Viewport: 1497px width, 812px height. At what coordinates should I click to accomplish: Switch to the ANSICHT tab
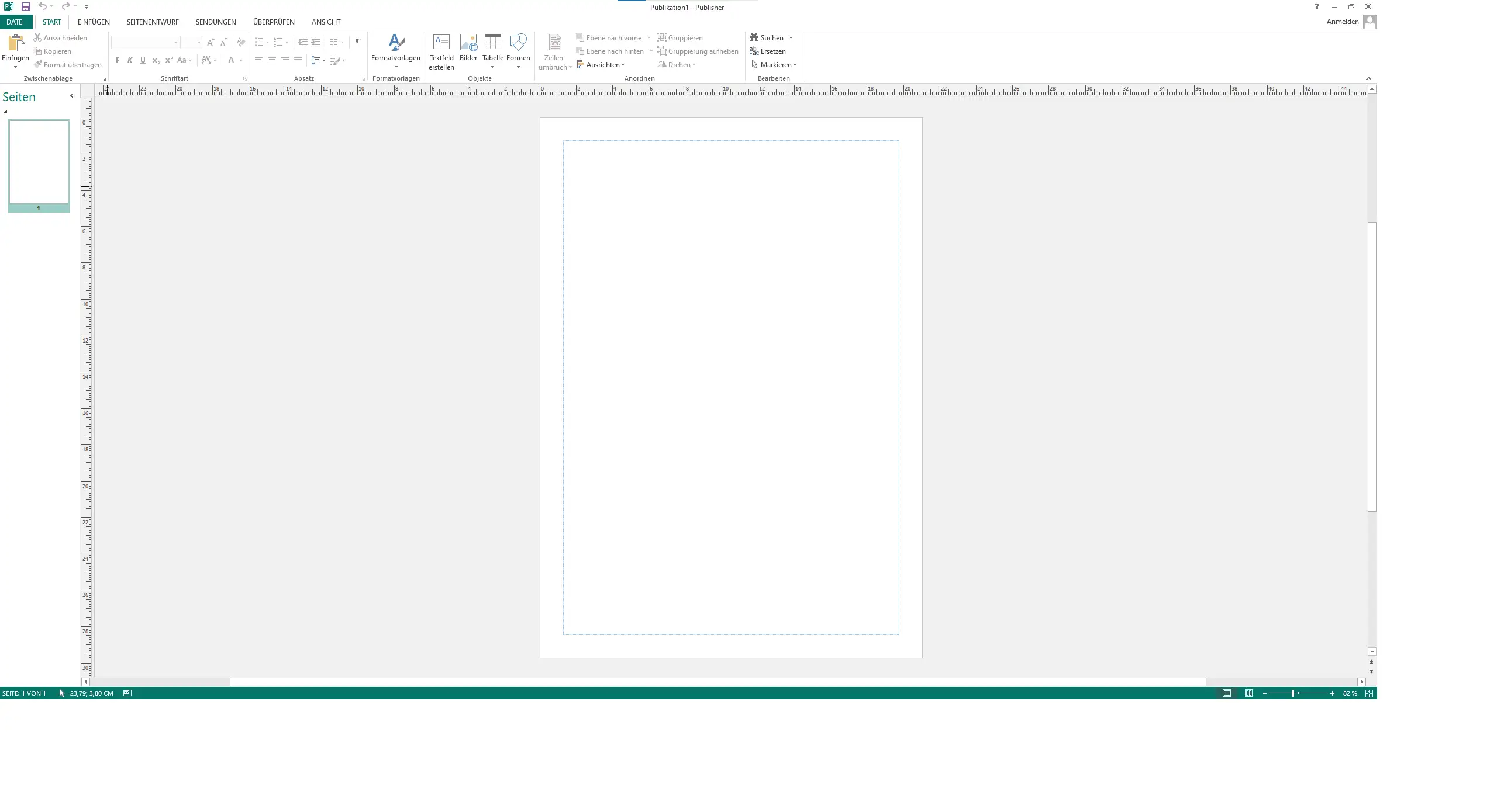pos(326,22)
